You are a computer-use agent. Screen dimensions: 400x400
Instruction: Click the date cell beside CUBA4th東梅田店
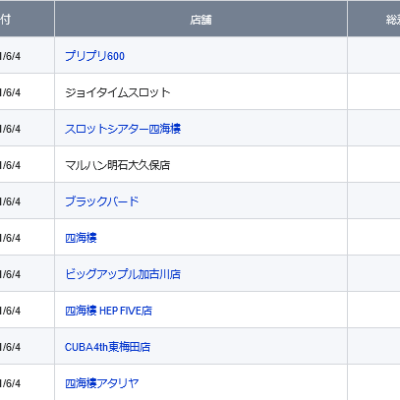click(27, 347)
